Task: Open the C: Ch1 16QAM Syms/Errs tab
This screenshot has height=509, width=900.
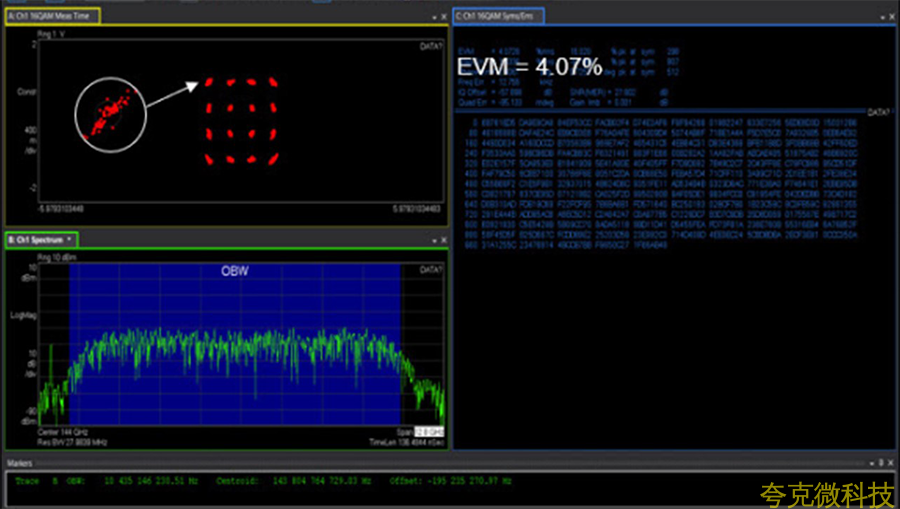Action: 497,17
